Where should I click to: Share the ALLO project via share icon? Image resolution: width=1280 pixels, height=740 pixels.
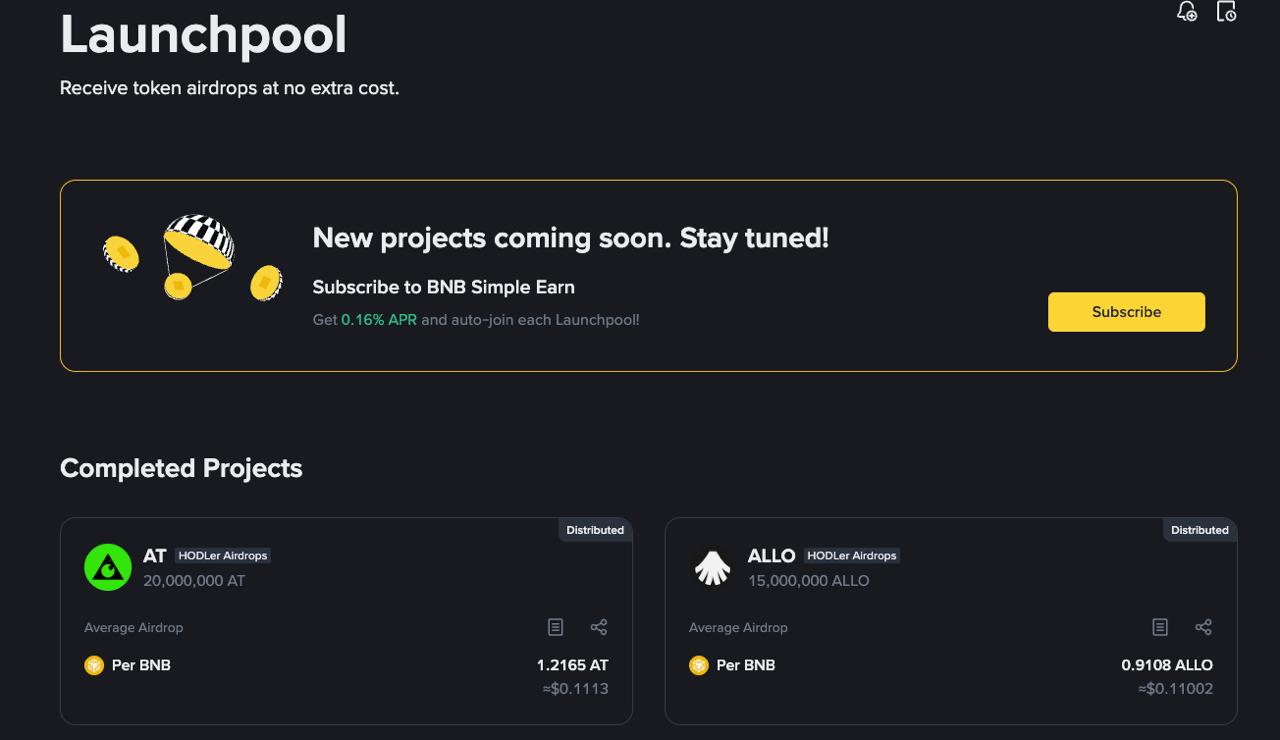[1204, 627]
